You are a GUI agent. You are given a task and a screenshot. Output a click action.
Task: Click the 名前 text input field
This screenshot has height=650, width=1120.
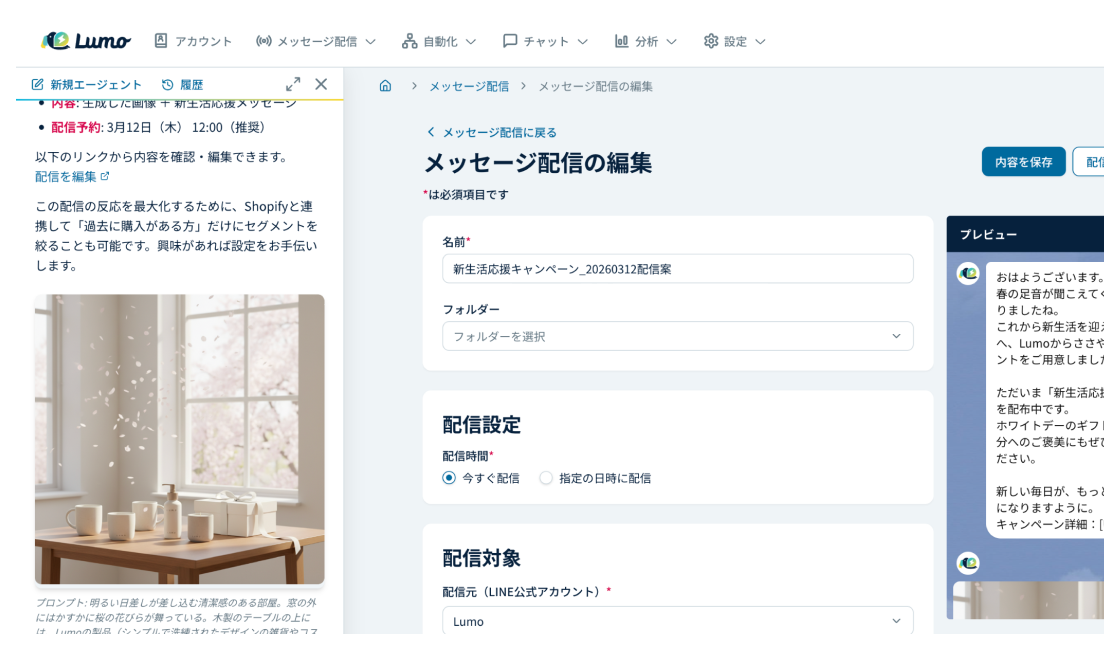coord(677,269)
